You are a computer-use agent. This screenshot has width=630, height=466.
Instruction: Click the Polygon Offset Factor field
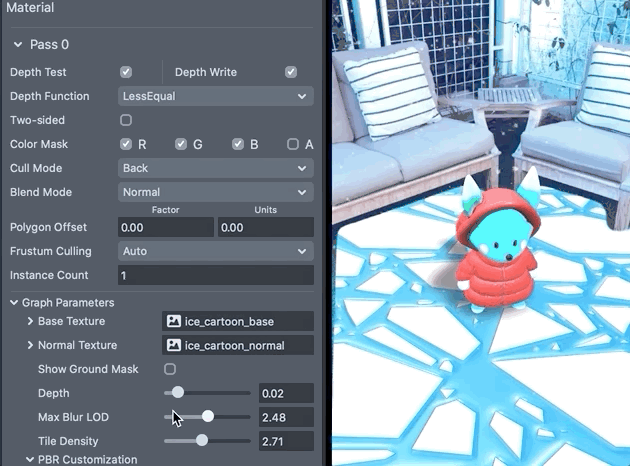point(165,228)
